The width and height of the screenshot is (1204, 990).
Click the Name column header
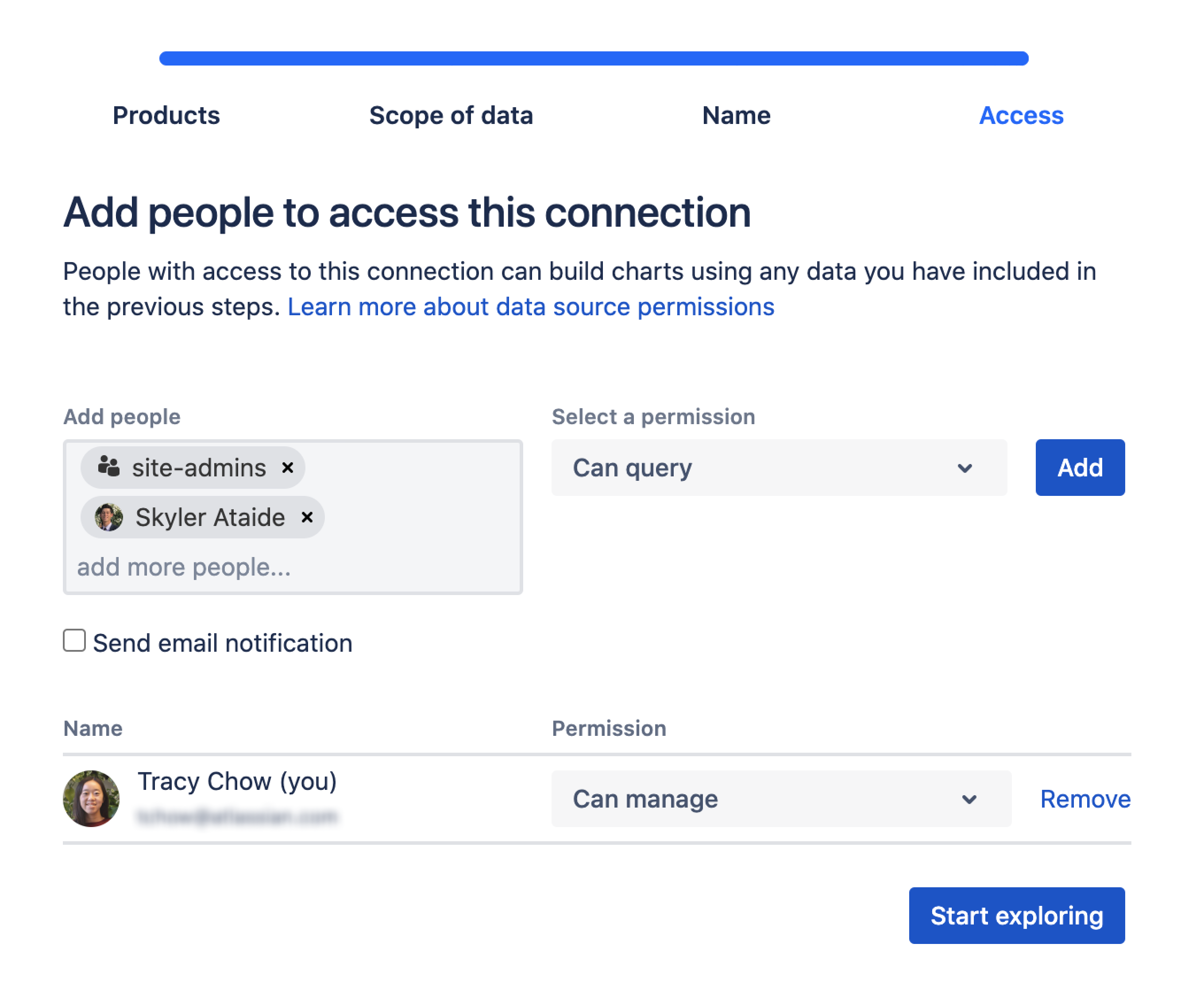(x=93, y=729)
